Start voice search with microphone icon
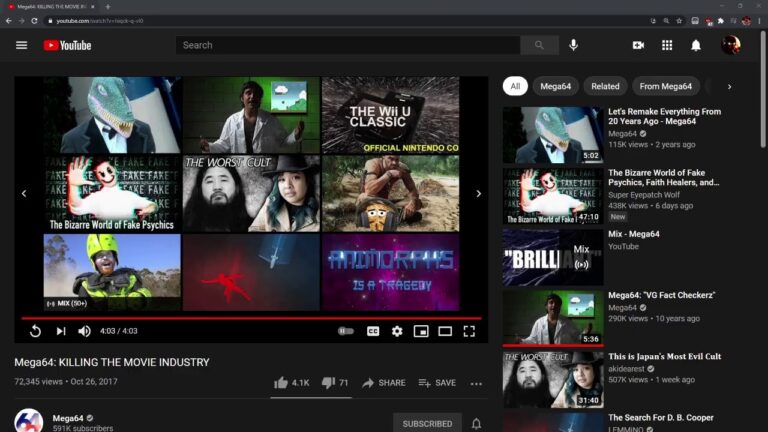The image size is (768, 432). pyautogui.click(x=574, y=45)
